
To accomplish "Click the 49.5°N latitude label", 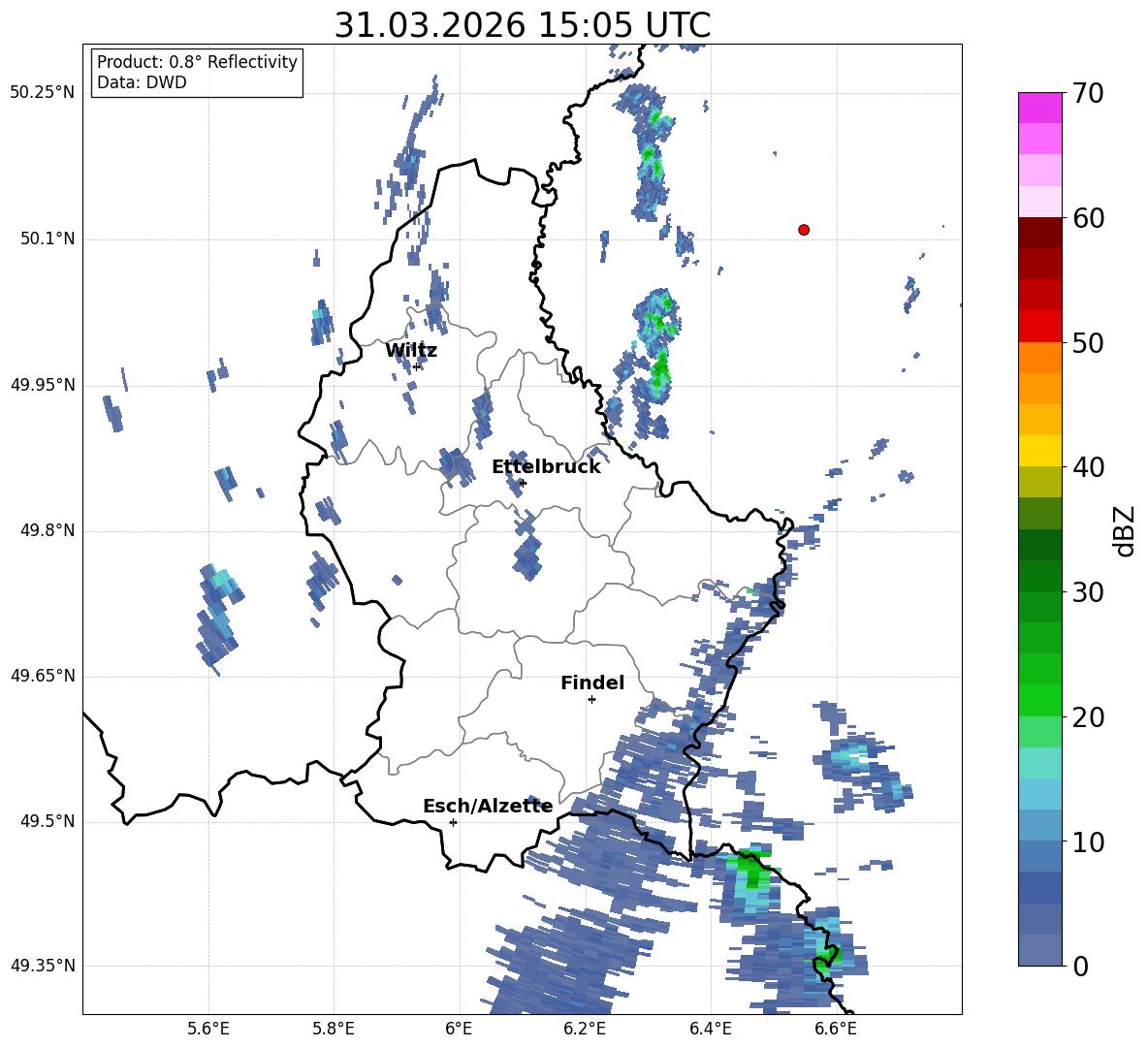I will click(48, 821).
